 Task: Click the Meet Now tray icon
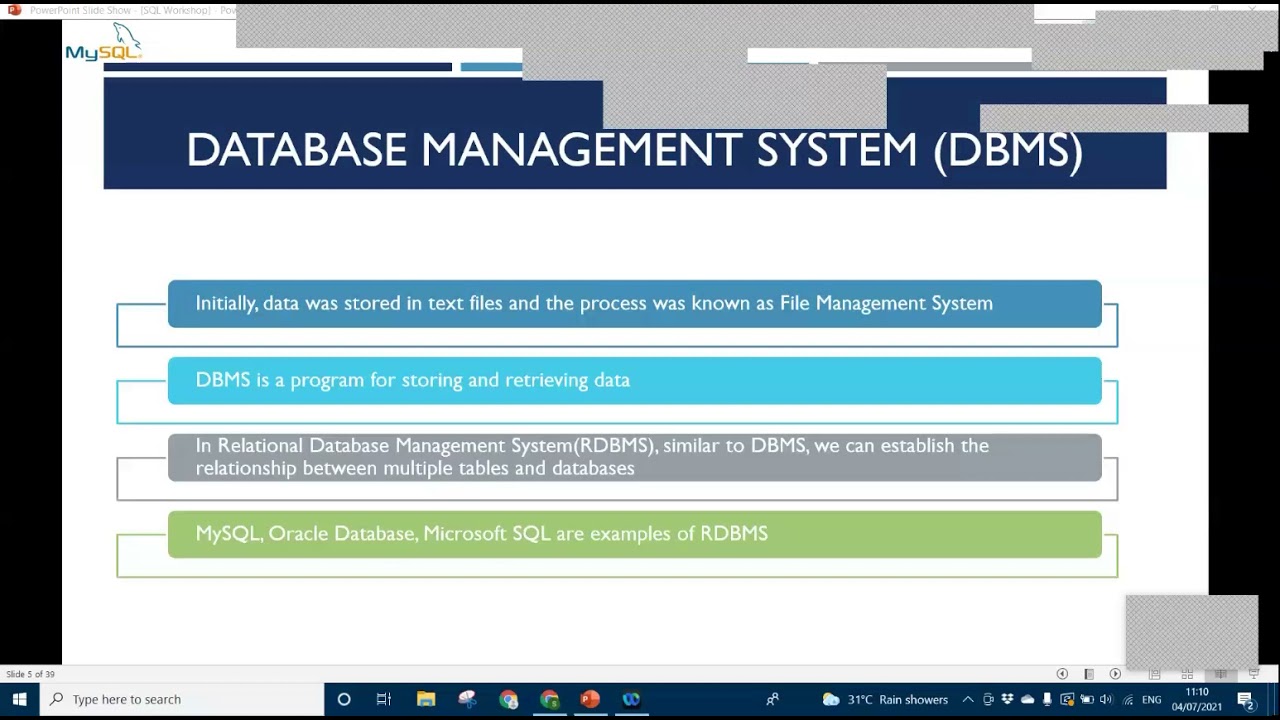click(x=988, y=699)
